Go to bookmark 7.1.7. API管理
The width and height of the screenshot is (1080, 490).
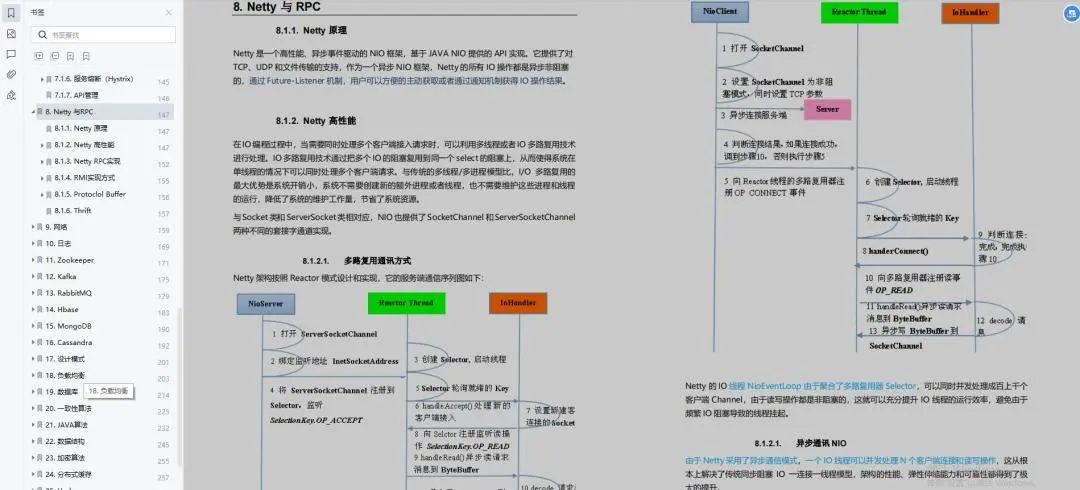(x=76, y=95)
